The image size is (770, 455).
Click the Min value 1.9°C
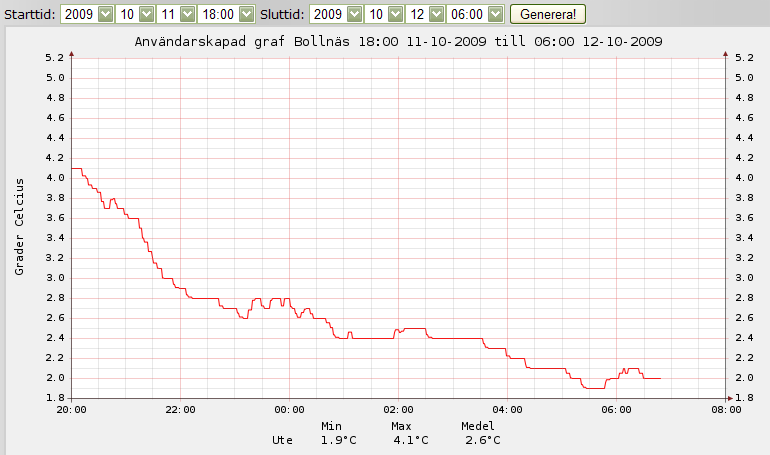coord(340,440)
